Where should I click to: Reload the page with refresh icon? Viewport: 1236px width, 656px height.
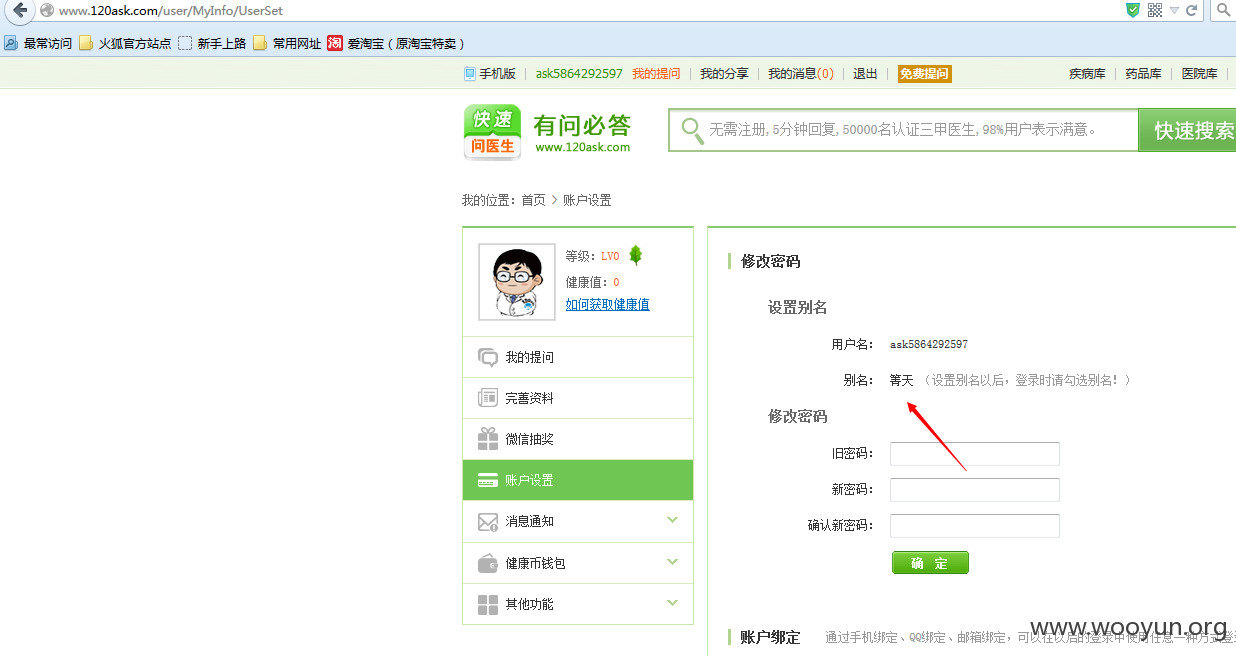1192,10
